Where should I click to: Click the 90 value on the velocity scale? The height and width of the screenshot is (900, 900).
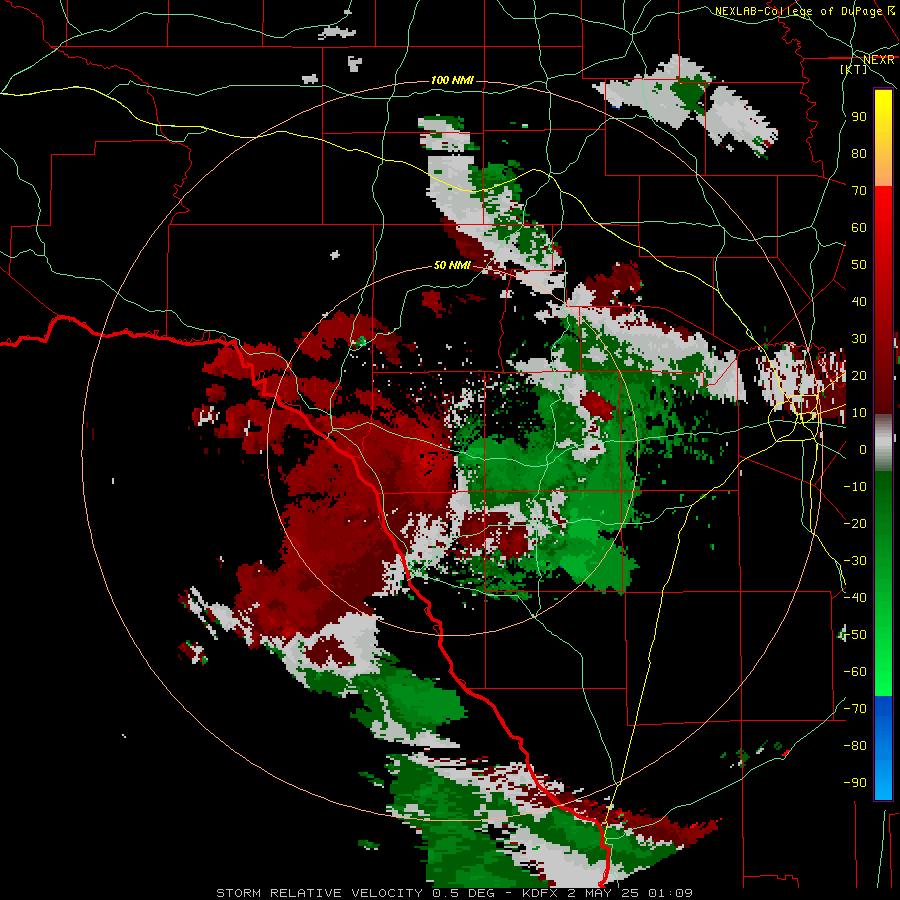pyautogui.click(x=859, y=117)
